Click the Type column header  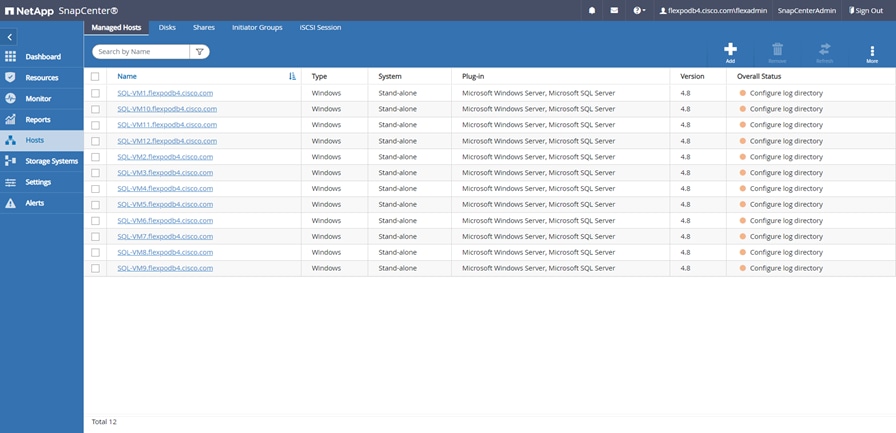point(319,77)
